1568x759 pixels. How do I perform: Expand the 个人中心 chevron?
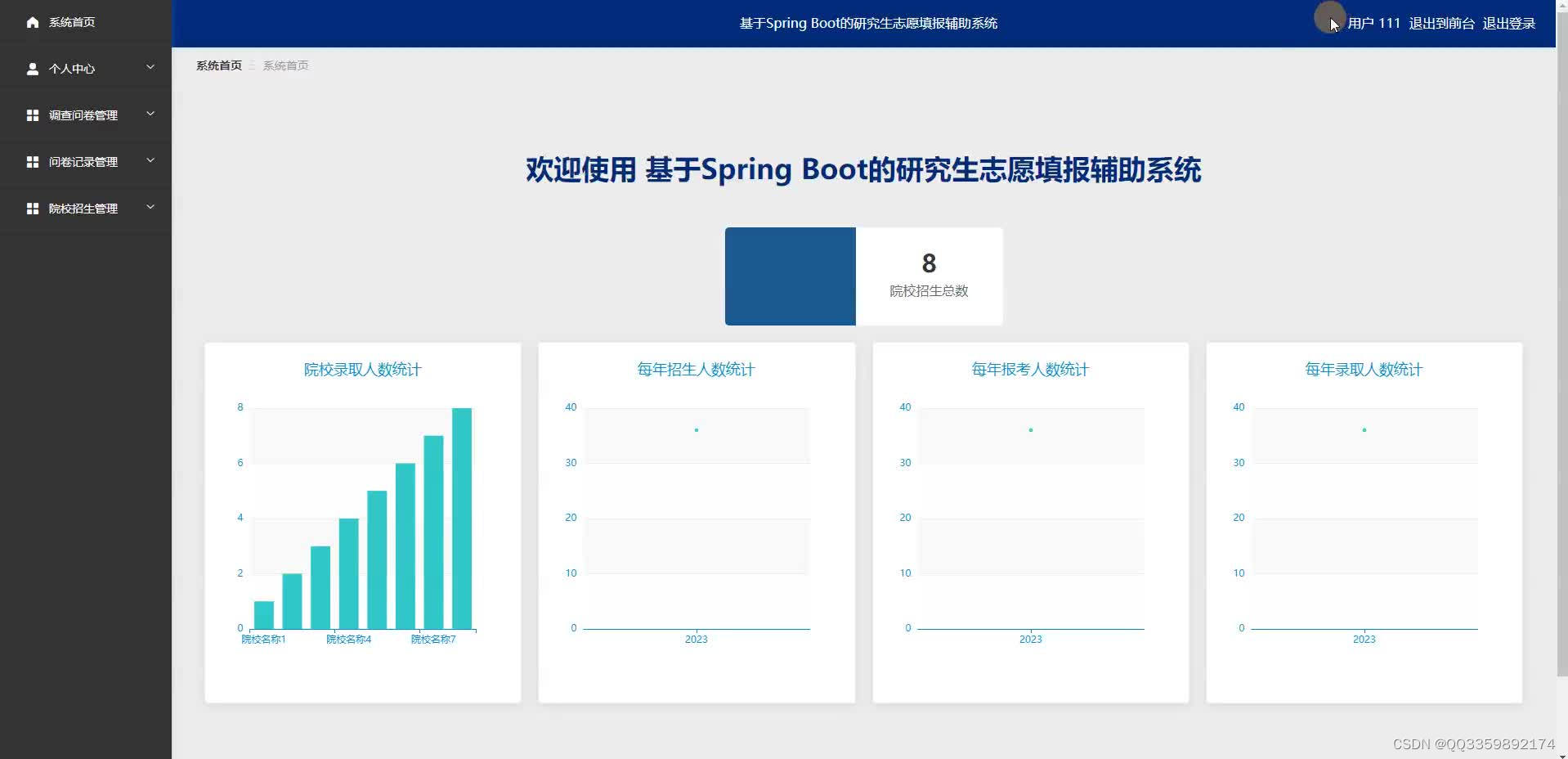150,67
